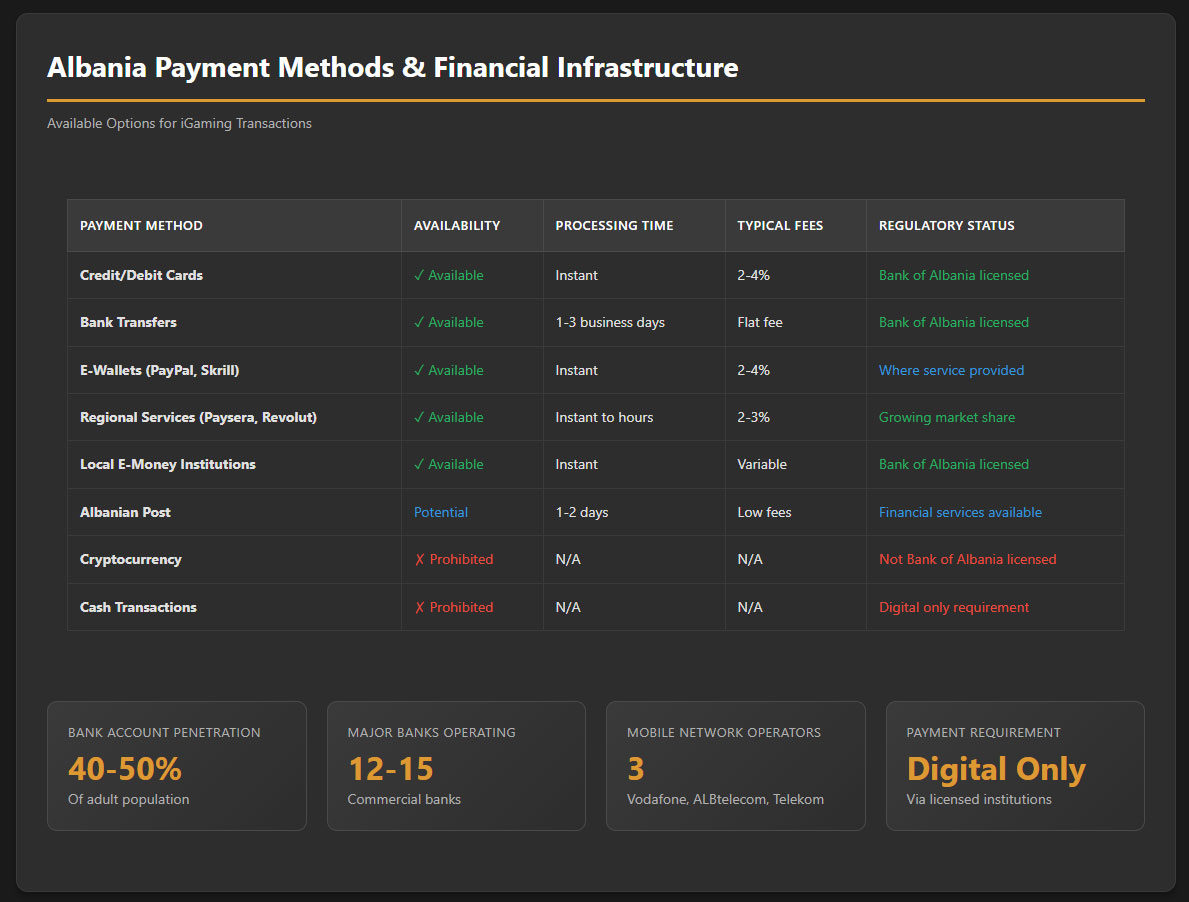The height and width of the screenshot is (902, 1189).
Task: Open the Bank Account Penetration stat card
Action: [176, 765]
